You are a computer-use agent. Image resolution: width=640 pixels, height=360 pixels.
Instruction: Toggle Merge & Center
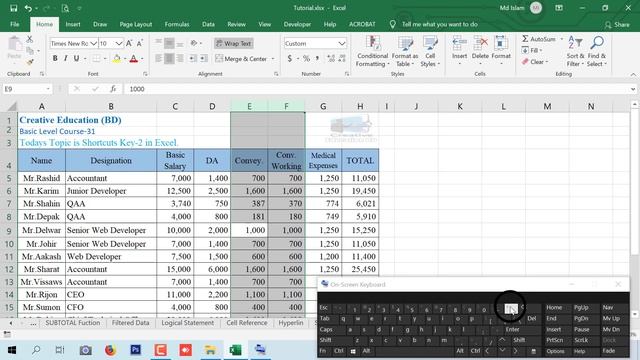[x=241, y=59]
